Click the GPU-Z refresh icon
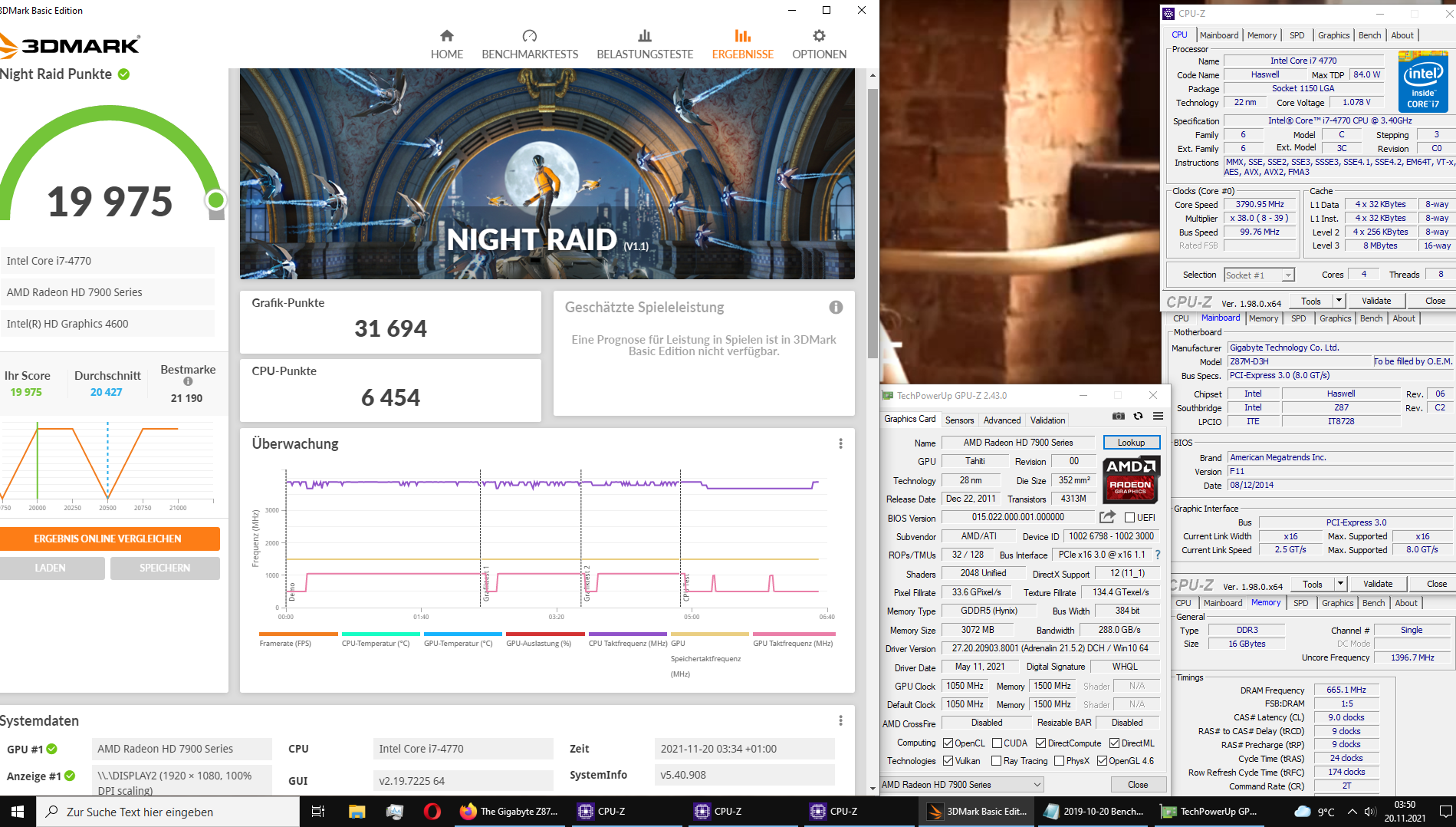 (x=1139, y=416)
